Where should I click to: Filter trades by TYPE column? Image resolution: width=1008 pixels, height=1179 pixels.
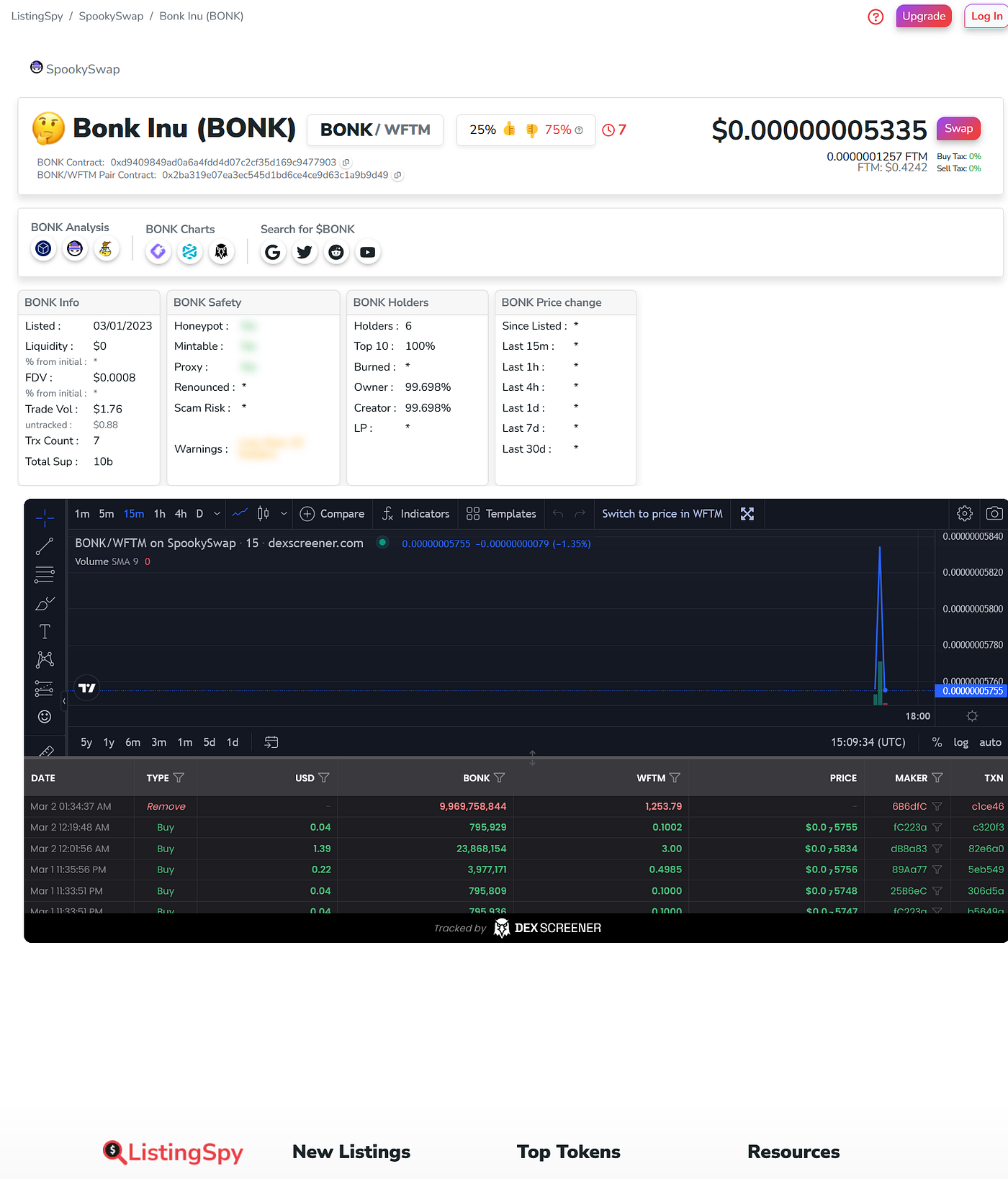point(179,777)
